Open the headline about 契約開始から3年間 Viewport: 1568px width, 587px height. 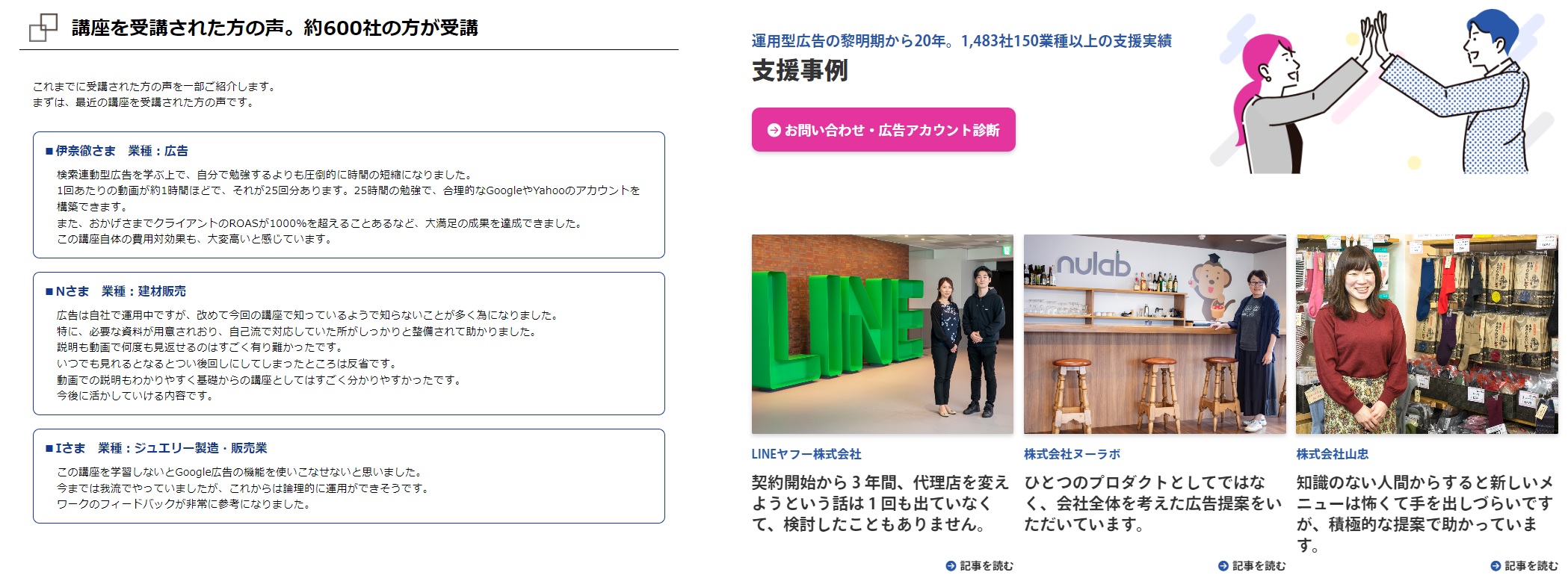point(880,503)
